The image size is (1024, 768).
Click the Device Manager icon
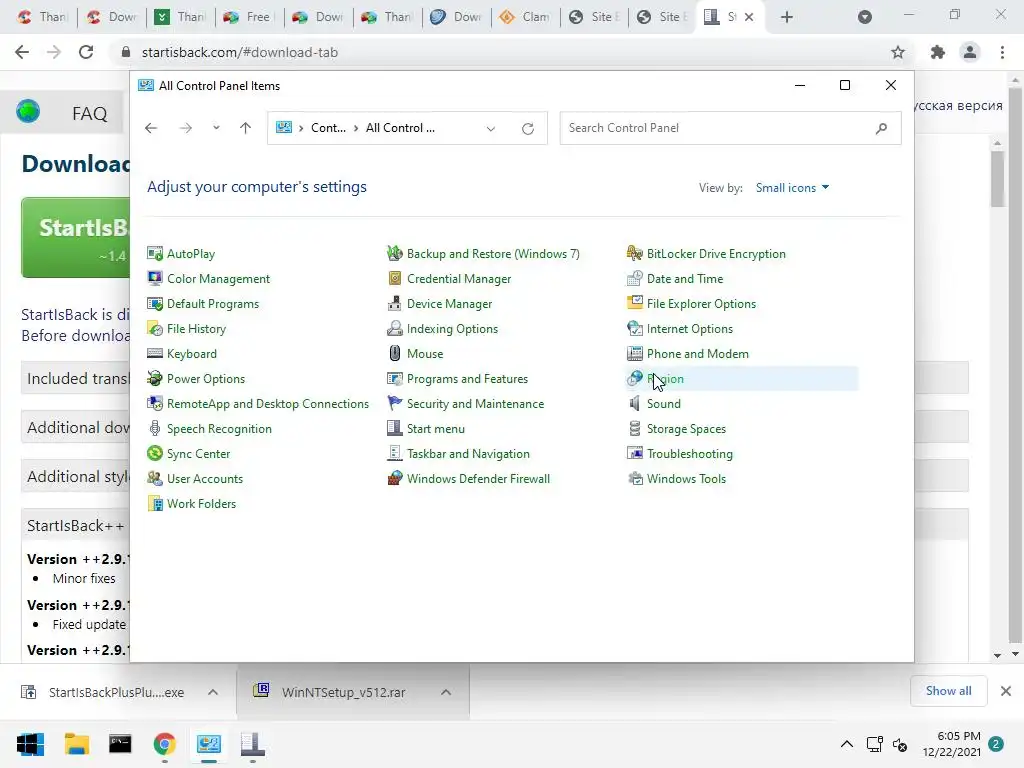pos(394,304)
